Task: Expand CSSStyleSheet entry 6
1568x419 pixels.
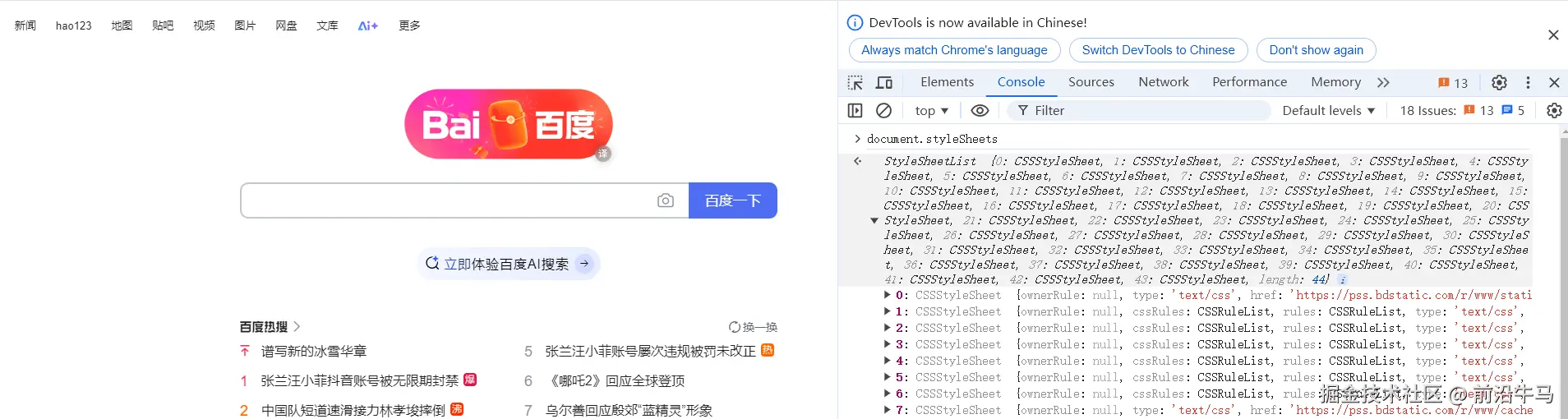Action: pyautogui.click(x=887, y=394)
